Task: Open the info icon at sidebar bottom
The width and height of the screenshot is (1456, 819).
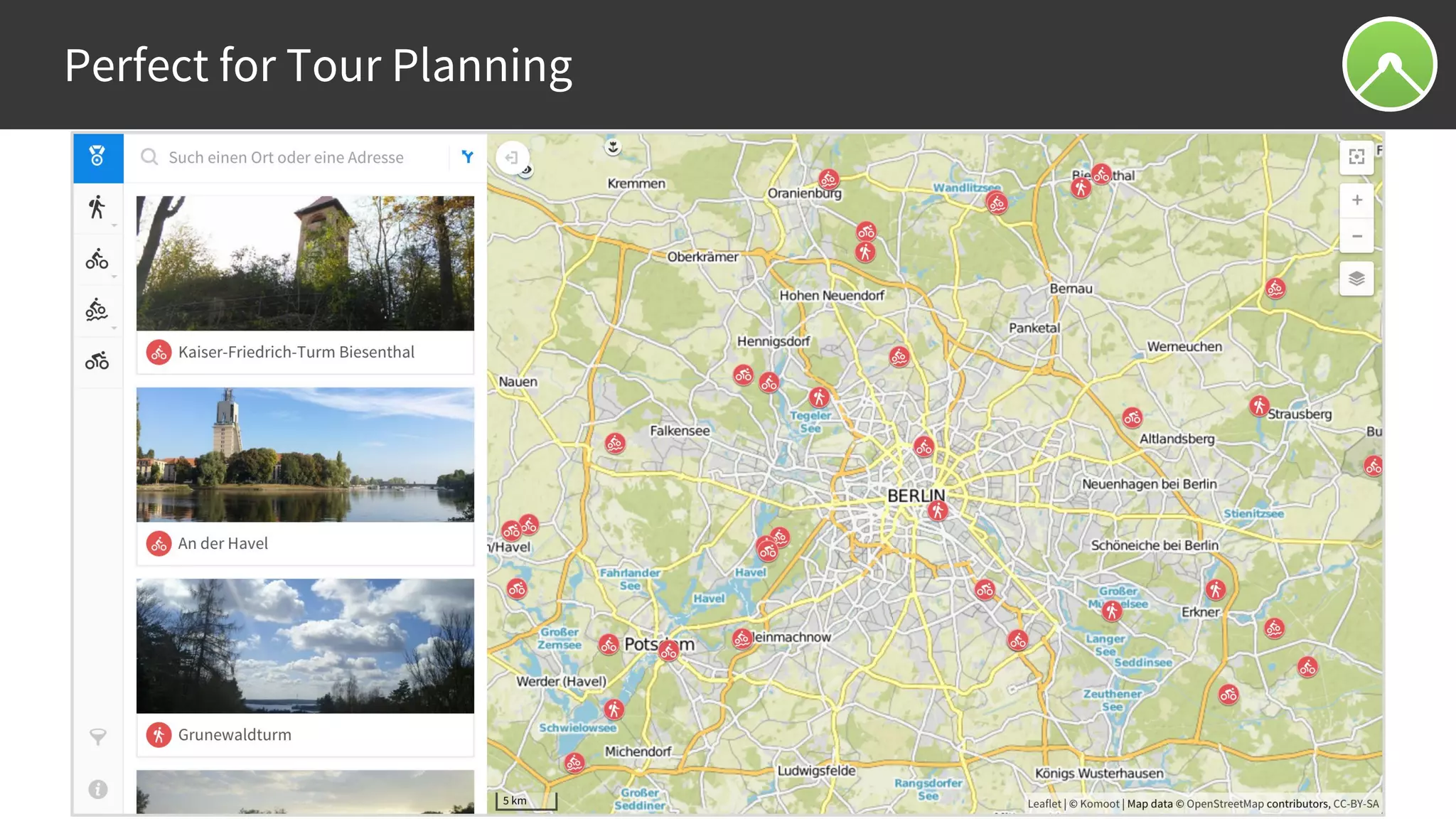Action: point(98,789)
